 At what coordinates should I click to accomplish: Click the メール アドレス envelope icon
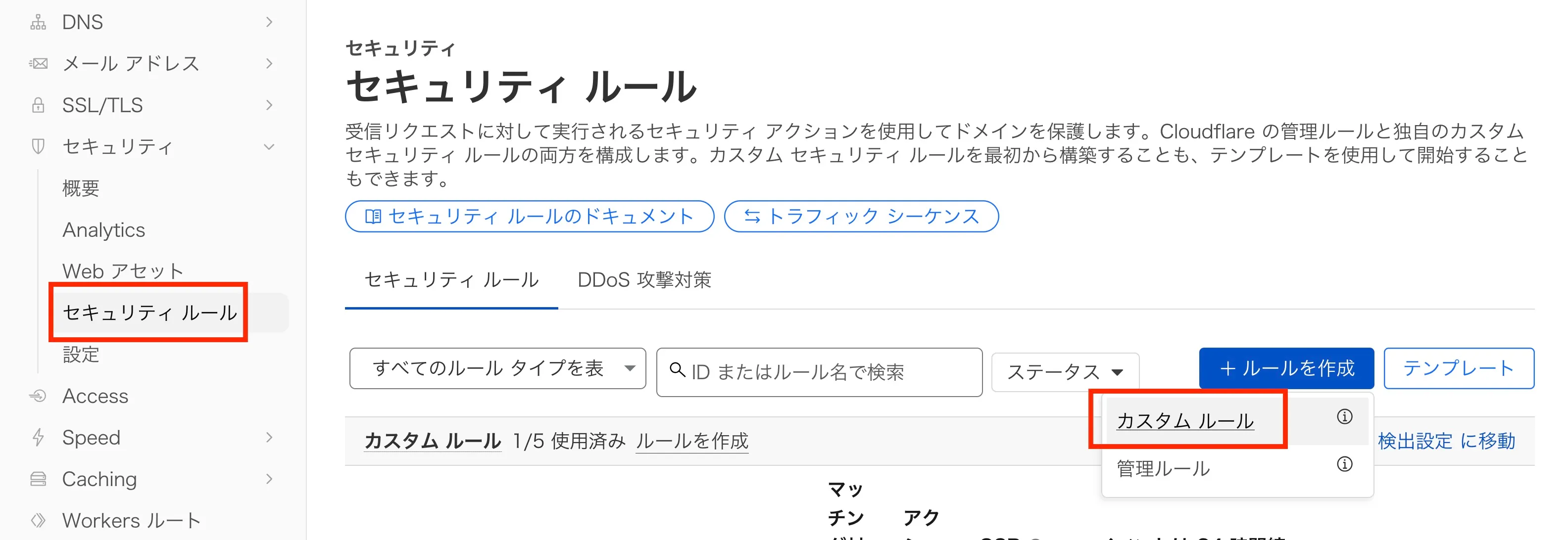tap(38, 63)
